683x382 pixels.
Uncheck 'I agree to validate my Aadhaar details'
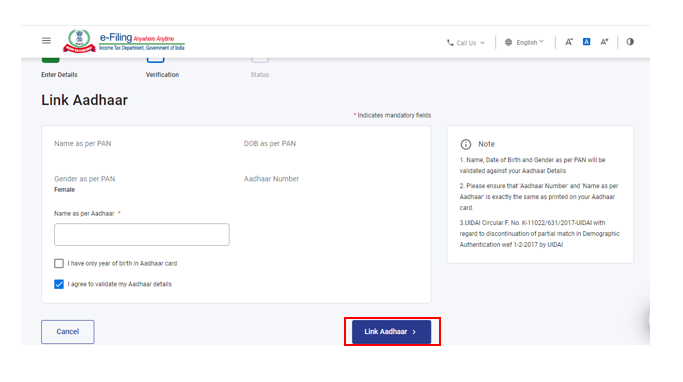(x=59, y=284)
